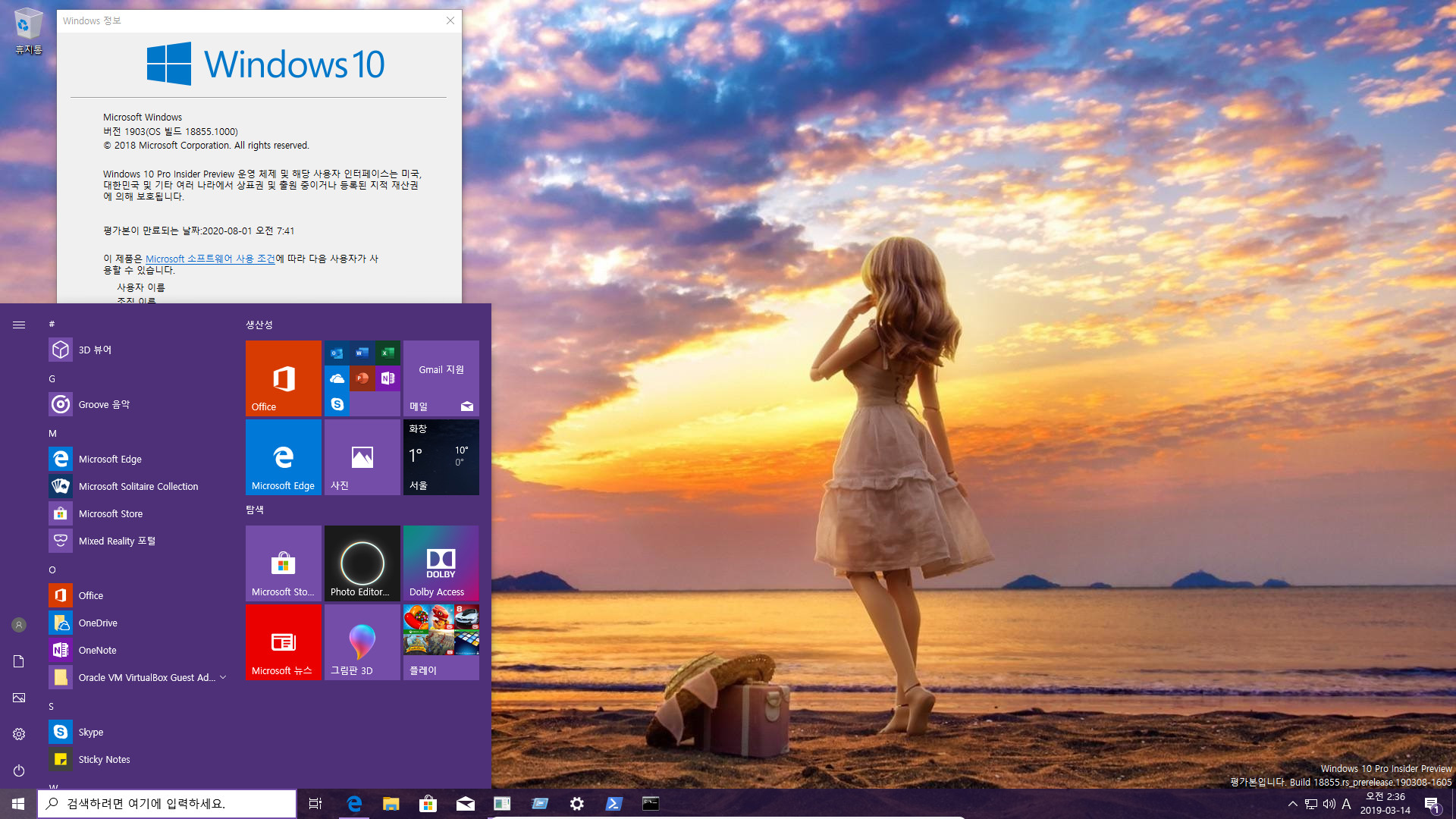Open the volume tray icon
This screenshot has height=819, width=1456.
(1329, 804)
